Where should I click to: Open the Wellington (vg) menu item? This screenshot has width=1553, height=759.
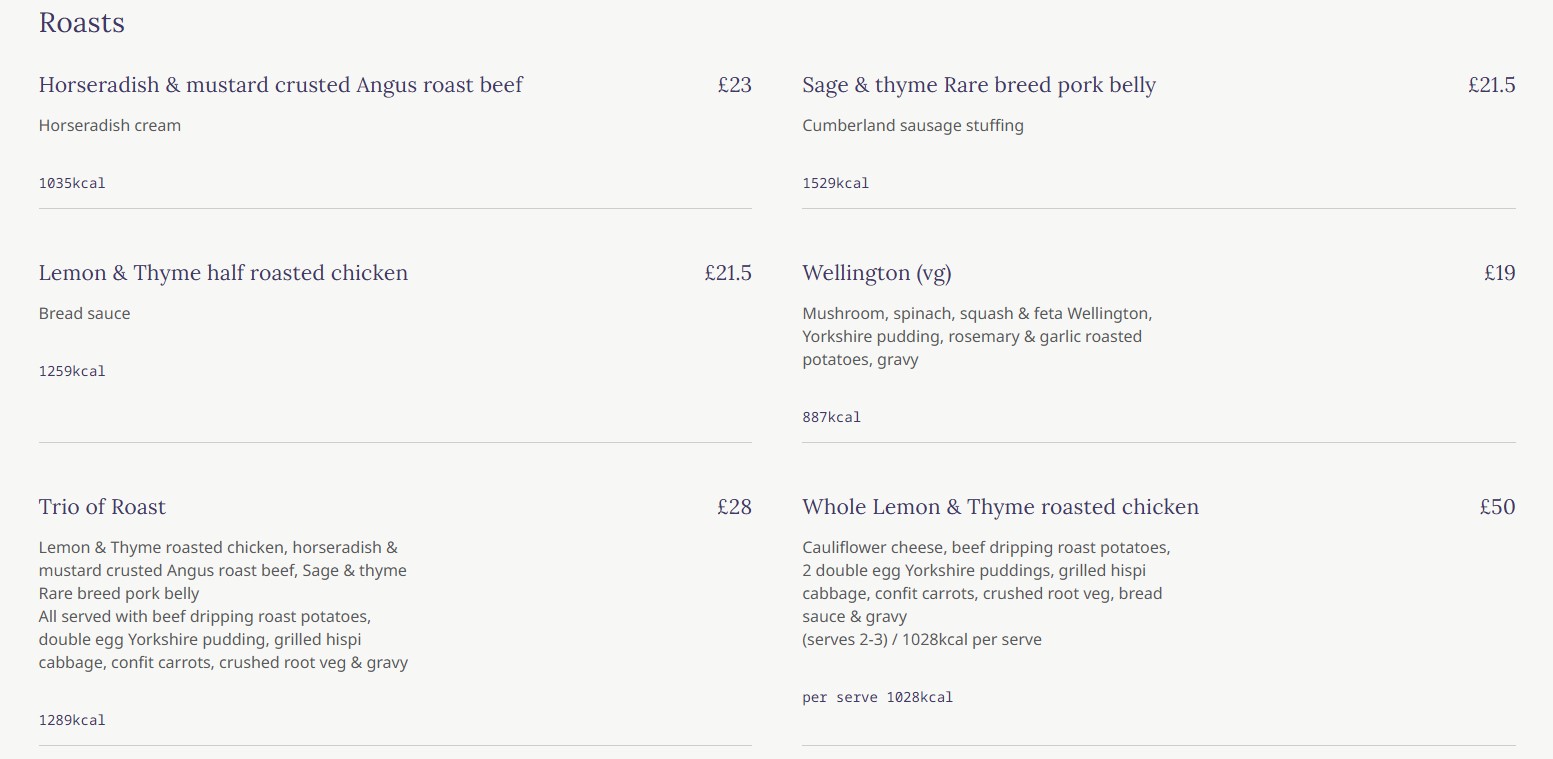(877, 273)
